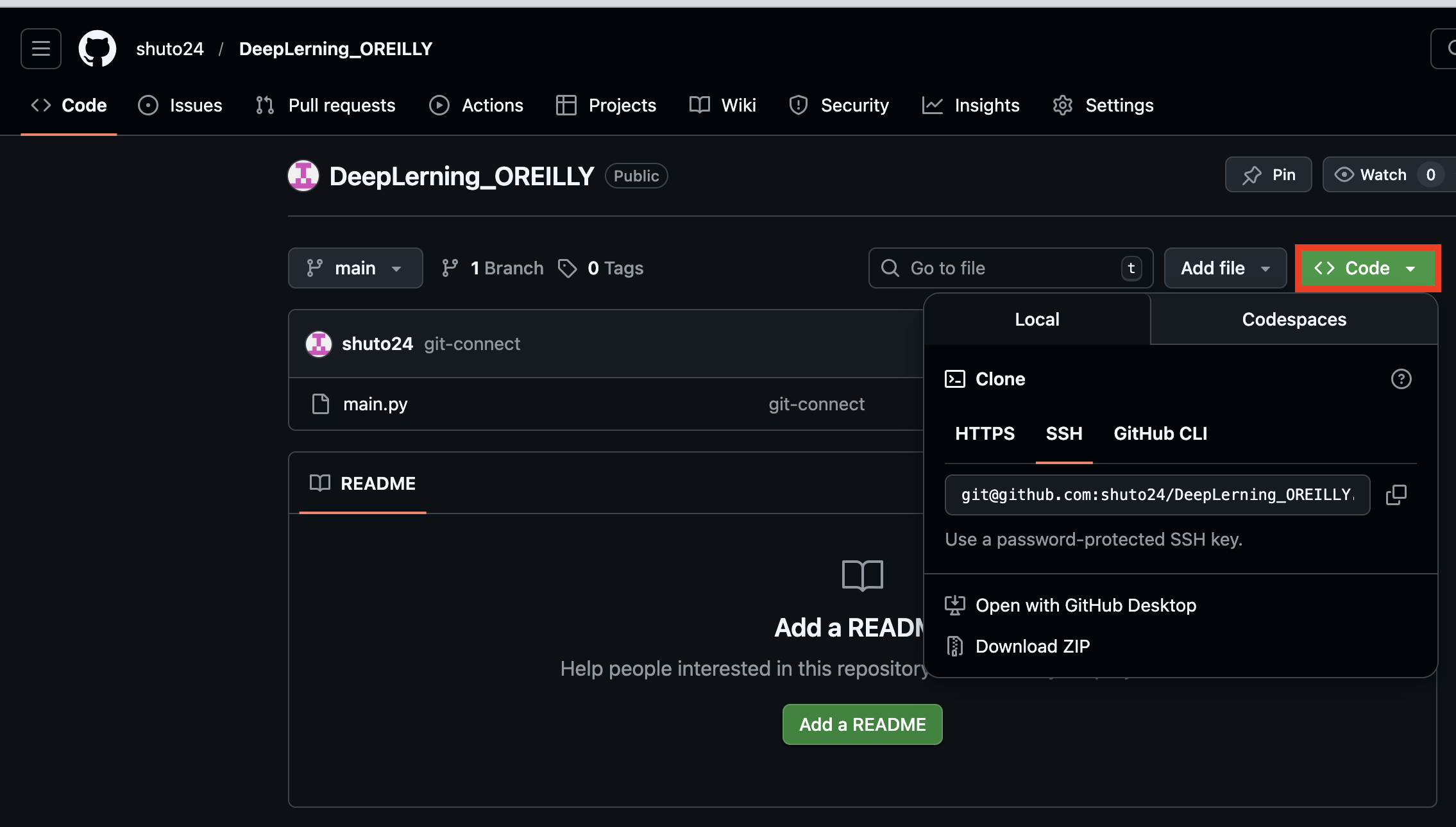Click Download ZIP

click(x=1032, y=646)
